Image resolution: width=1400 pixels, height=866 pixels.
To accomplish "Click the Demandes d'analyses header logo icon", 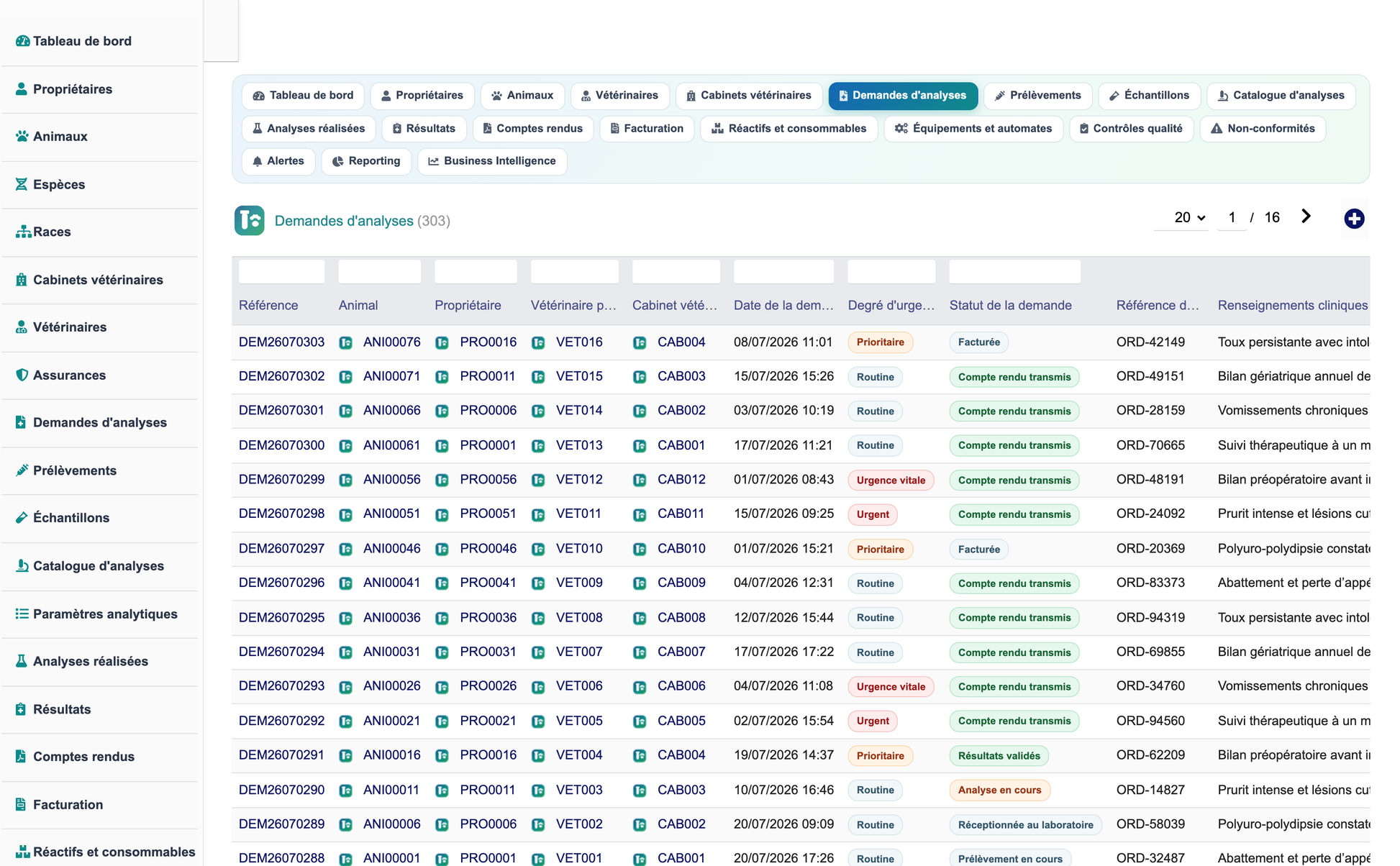I will tap(249, 221).
